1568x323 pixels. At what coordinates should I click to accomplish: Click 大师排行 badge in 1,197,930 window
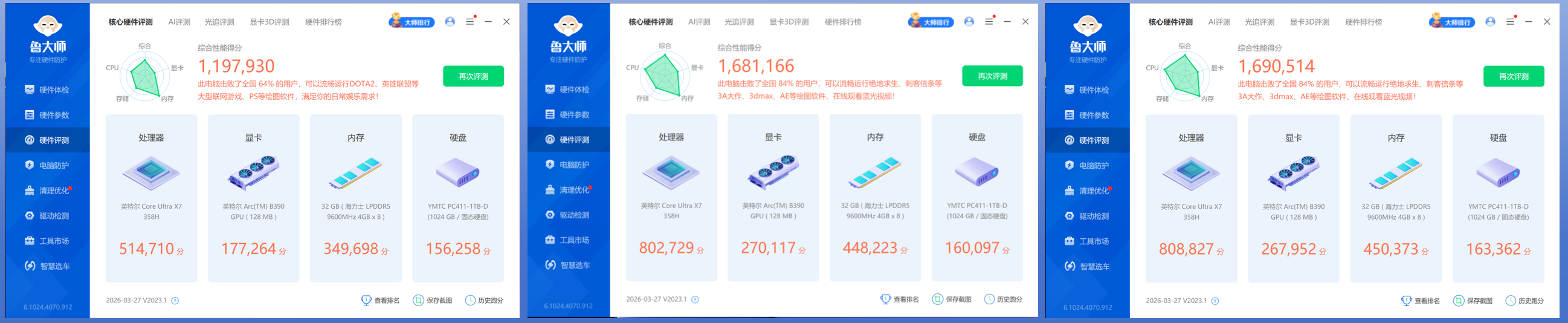pos(412,21)
